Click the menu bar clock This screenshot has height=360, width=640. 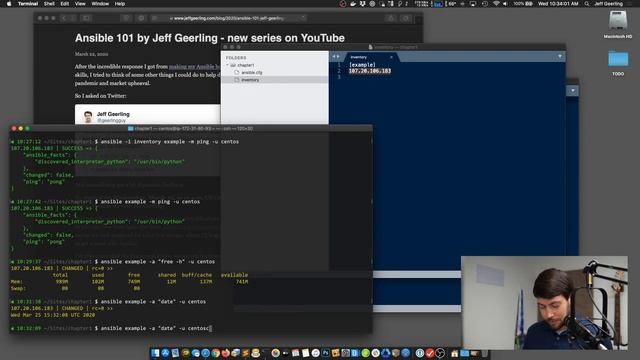[558, 4]
